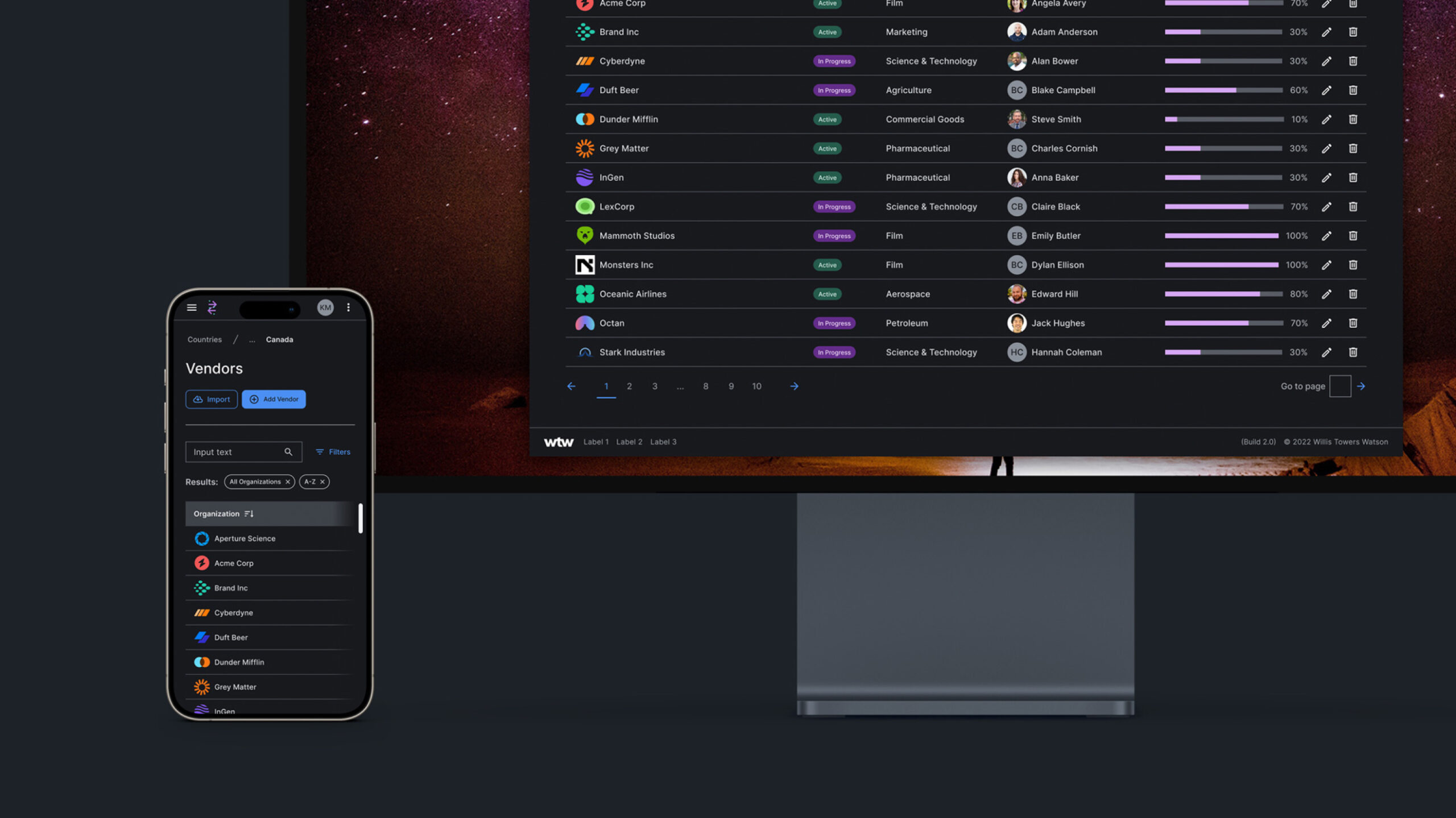Screen dimensions: 1456x818
Task: Remove the A-Z sort chip
Action: click(322, 481)
